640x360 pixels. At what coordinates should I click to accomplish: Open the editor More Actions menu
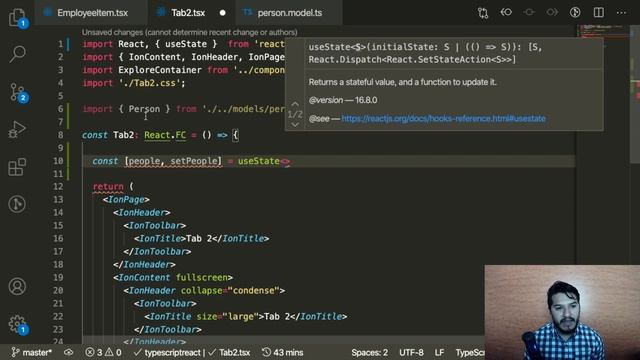621,13
